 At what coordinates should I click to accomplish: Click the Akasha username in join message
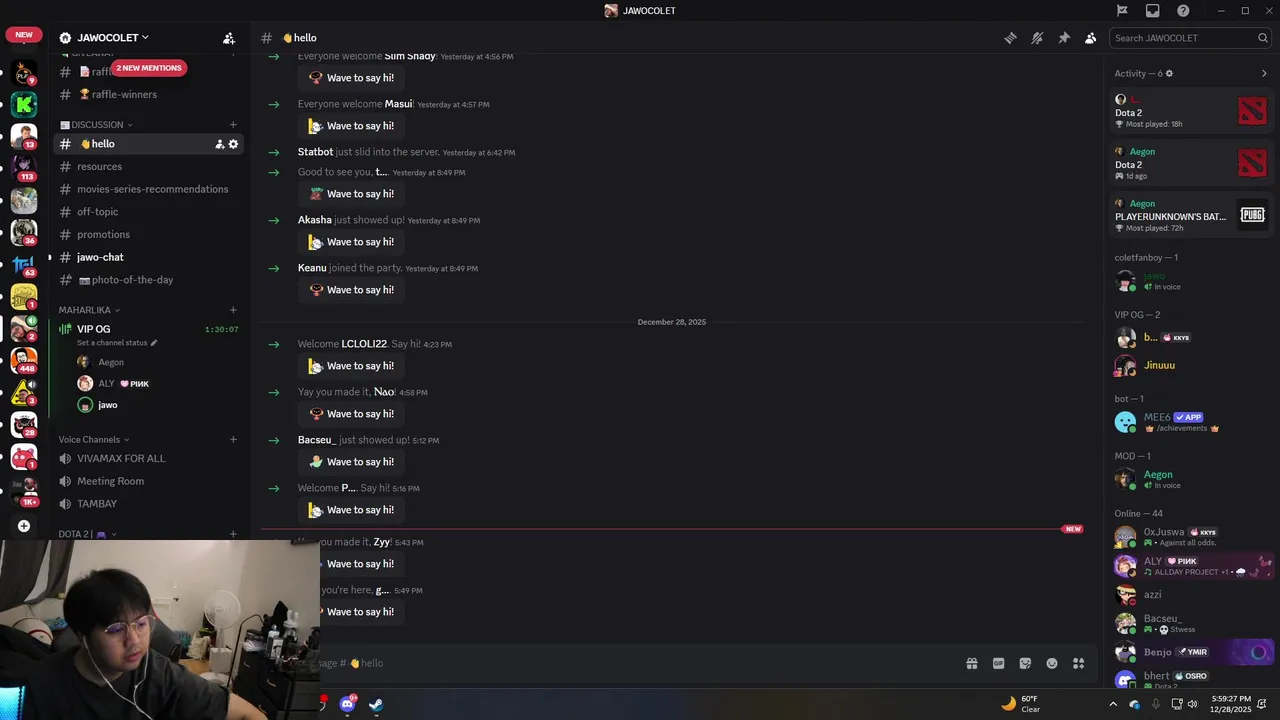(x=314, y=220)
